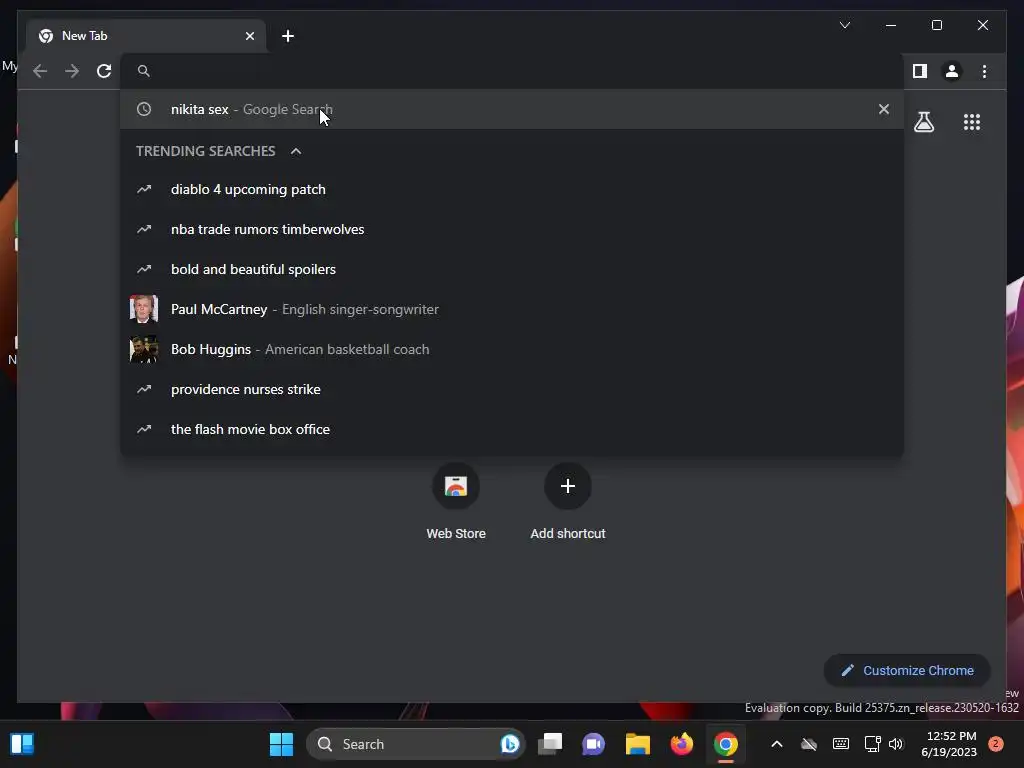Image resolution: width=1024 pixels, height=768 pixels.
Task: Open the clock and calendar flyout
Action: pos(949,744)
